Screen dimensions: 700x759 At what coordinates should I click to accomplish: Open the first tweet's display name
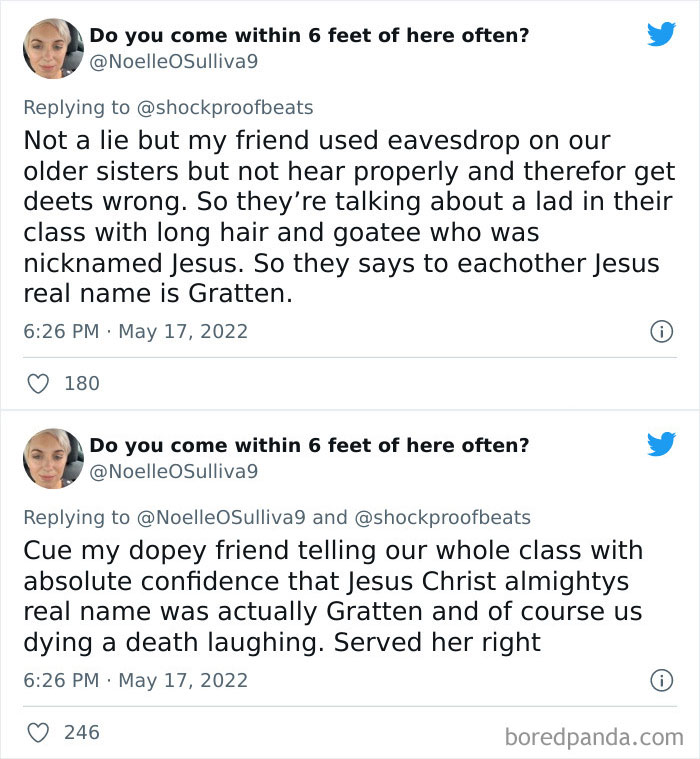309,36
